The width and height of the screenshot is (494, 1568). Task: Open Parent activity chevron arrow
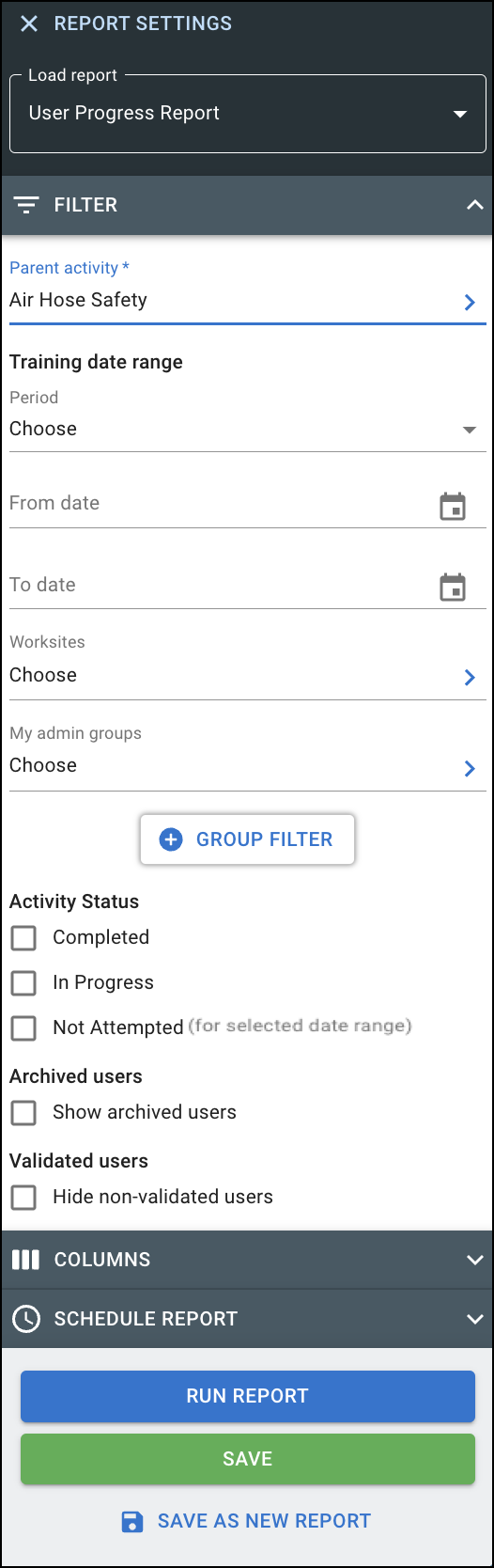pos(470,302)
